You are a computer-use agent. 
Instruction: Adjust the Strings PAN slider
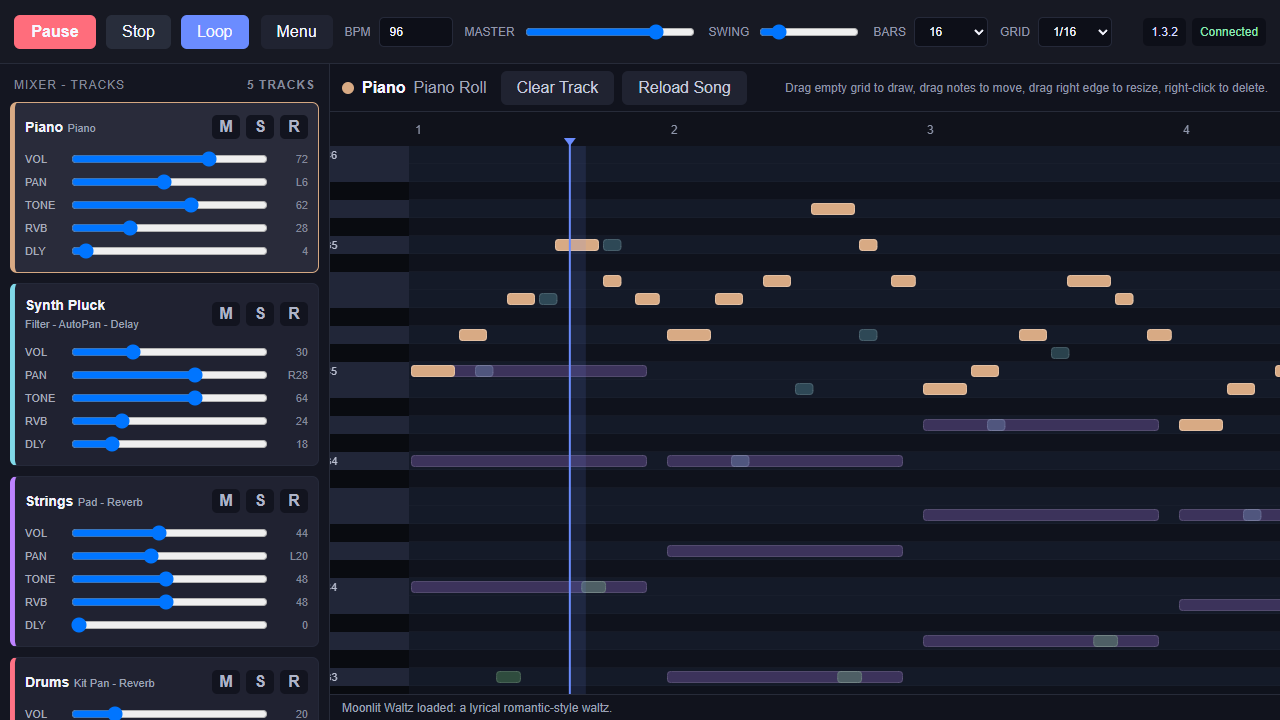tap(169, 556)
